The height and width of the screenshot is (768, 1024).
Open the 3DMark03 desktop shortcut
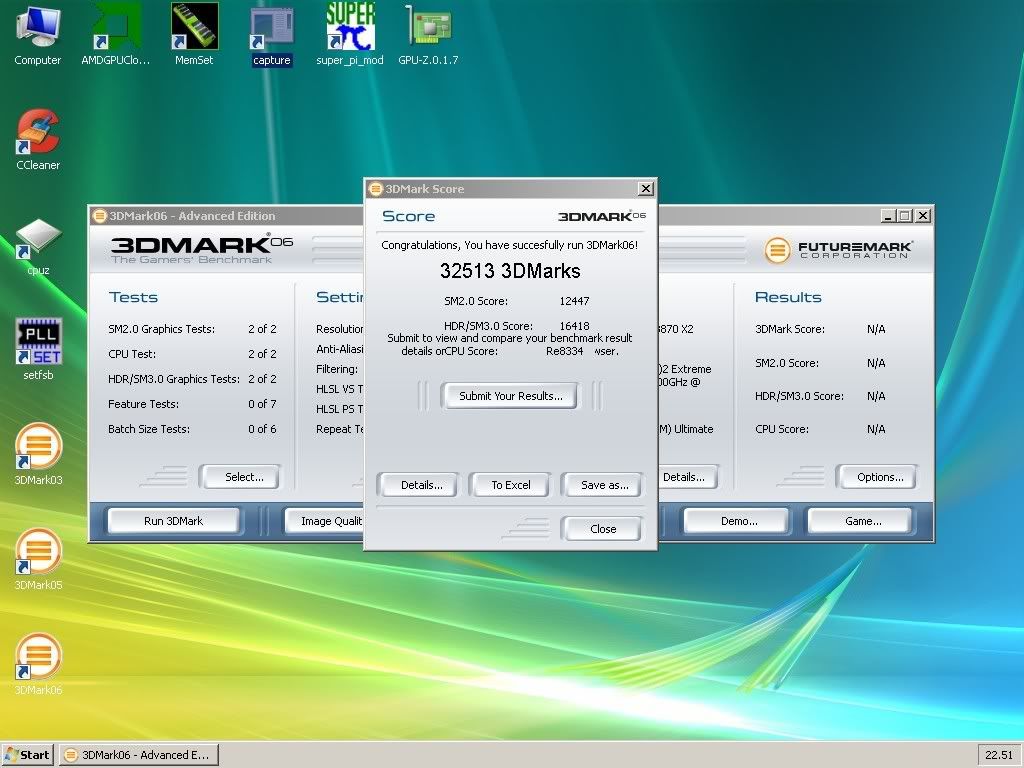pos(38,453)
